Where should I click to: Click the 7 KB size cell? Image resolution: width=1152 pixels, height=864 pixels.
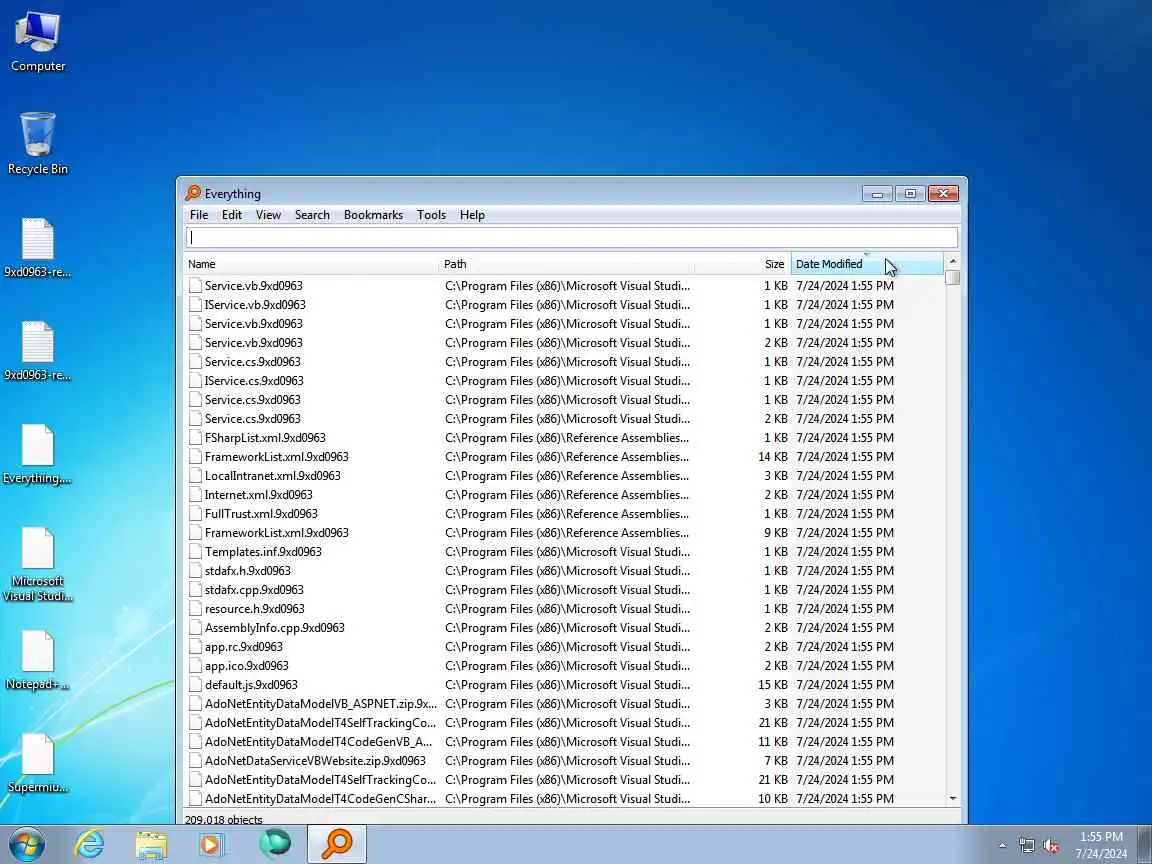(776, 760)
